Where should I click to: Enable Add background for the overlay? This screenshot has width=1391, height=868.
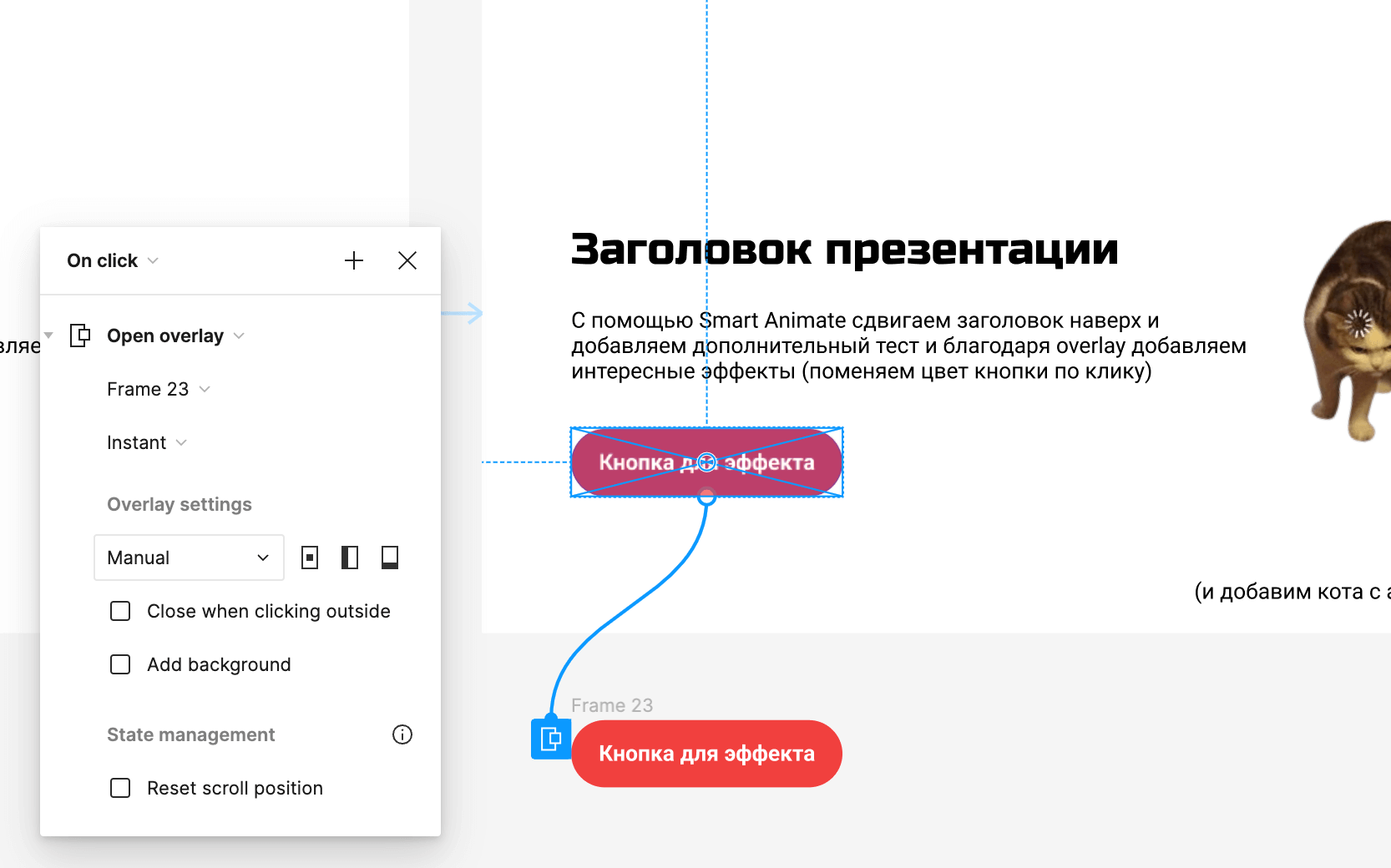point(120,664)
